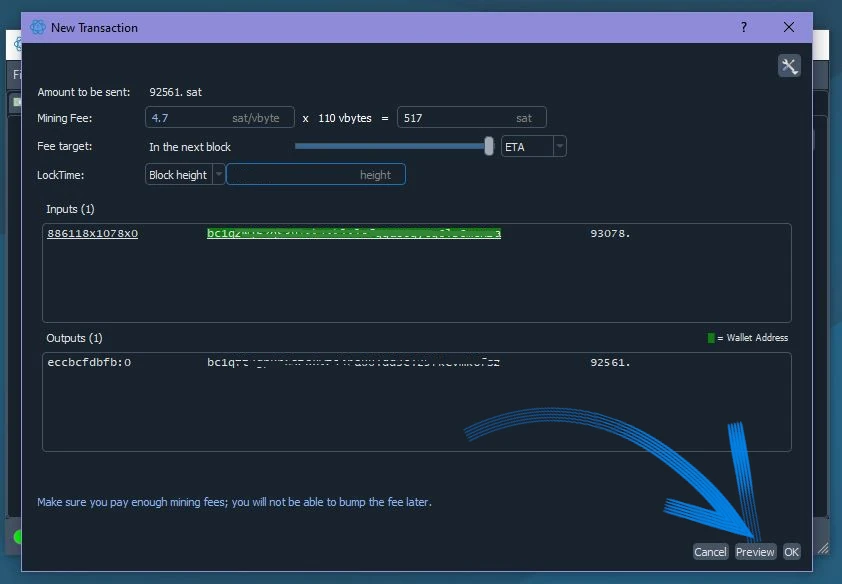
Task: Confirm the transaction with OK
Action: coord(791,552)
